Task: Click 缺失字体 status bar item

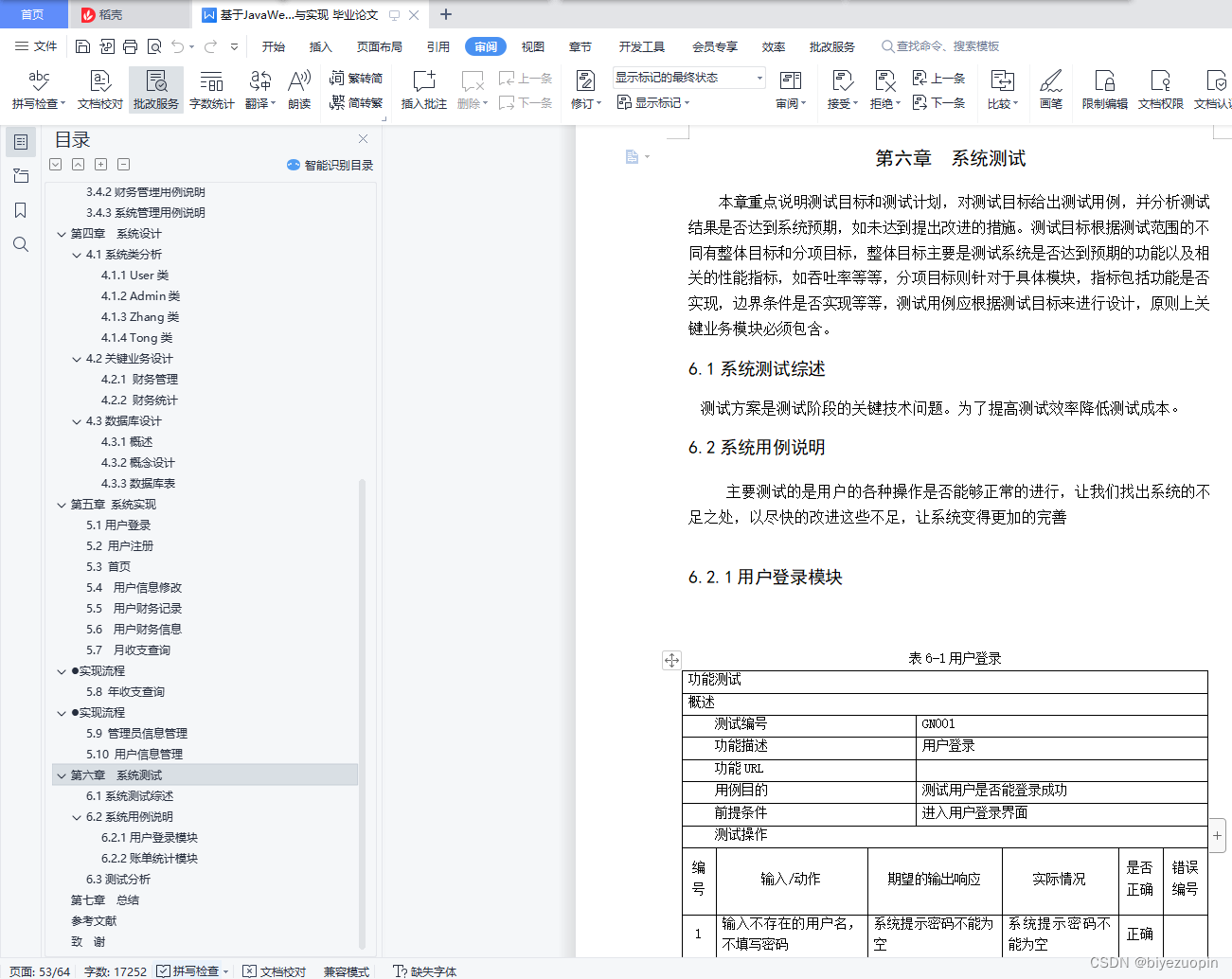Action: pyautogui.click(x=425, y=970)
